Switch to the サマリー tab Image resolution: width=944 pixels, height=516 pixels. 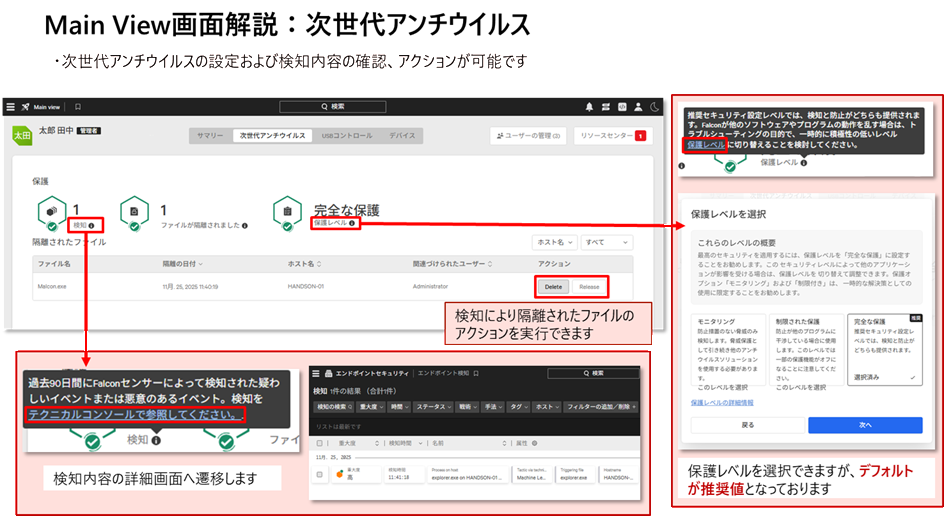(210, 135)
